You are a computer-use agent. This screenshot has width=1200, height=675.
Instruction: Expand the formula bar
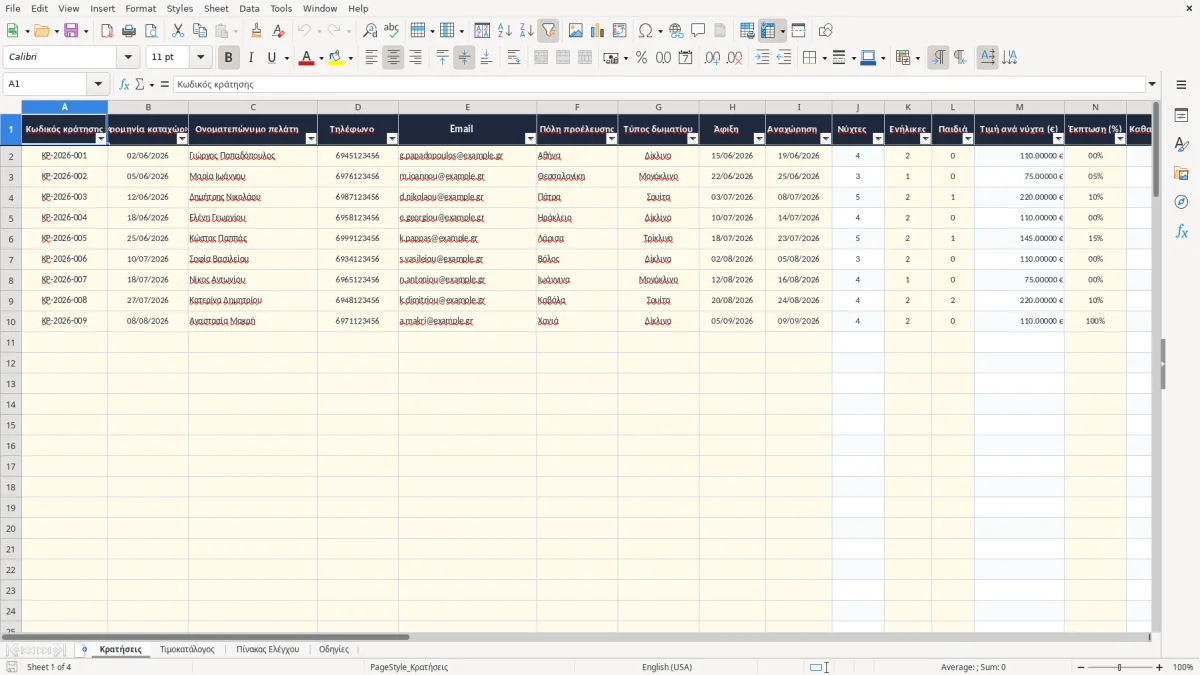1152,85
